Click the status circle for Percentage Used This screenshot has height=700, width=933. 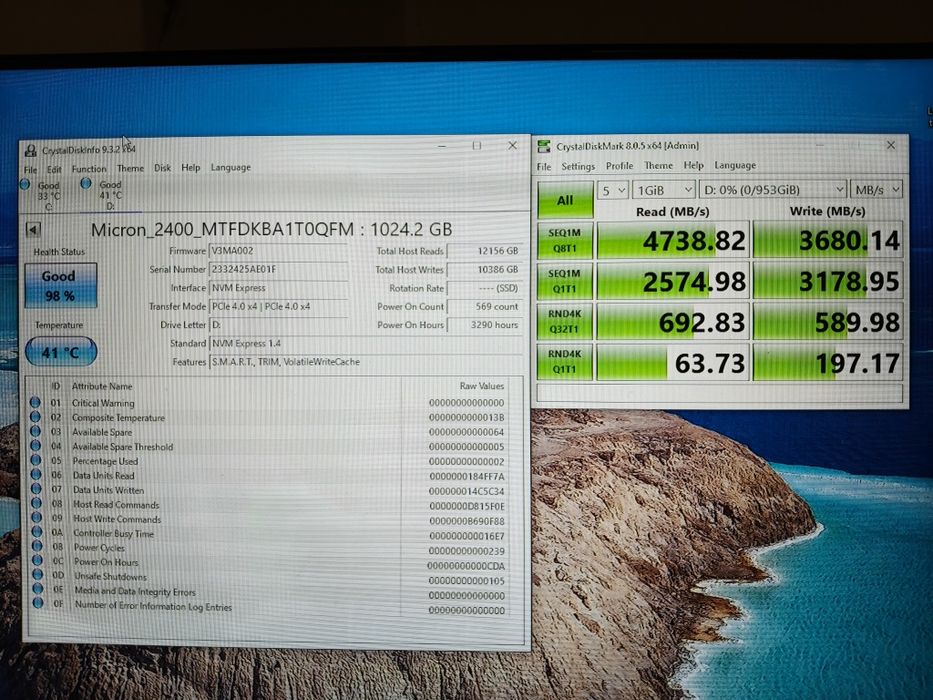pos(36,460)
